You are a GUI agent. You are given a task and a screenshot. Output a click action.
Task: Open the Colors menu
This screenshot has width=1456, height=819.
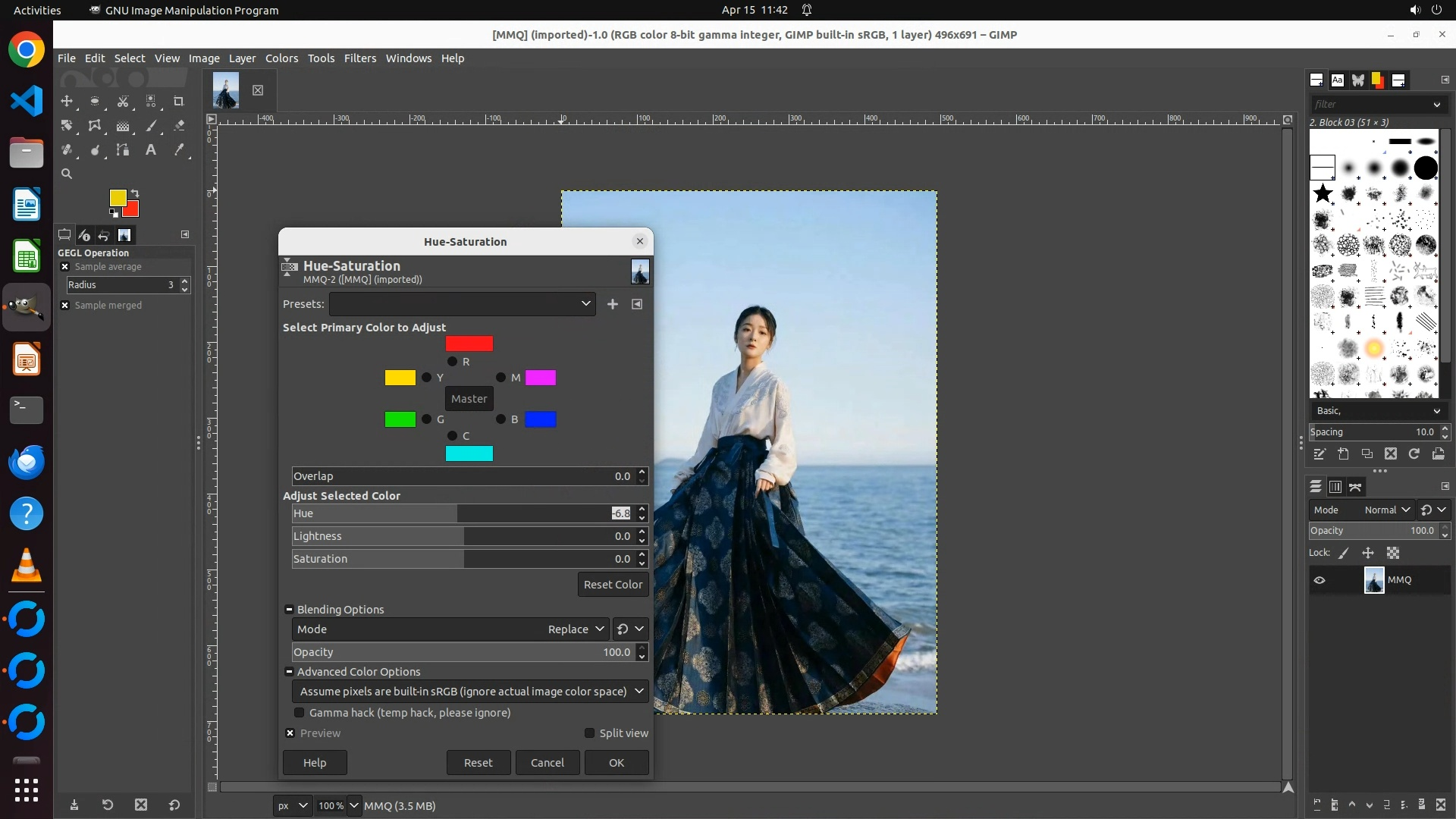[x=281, y=58]
